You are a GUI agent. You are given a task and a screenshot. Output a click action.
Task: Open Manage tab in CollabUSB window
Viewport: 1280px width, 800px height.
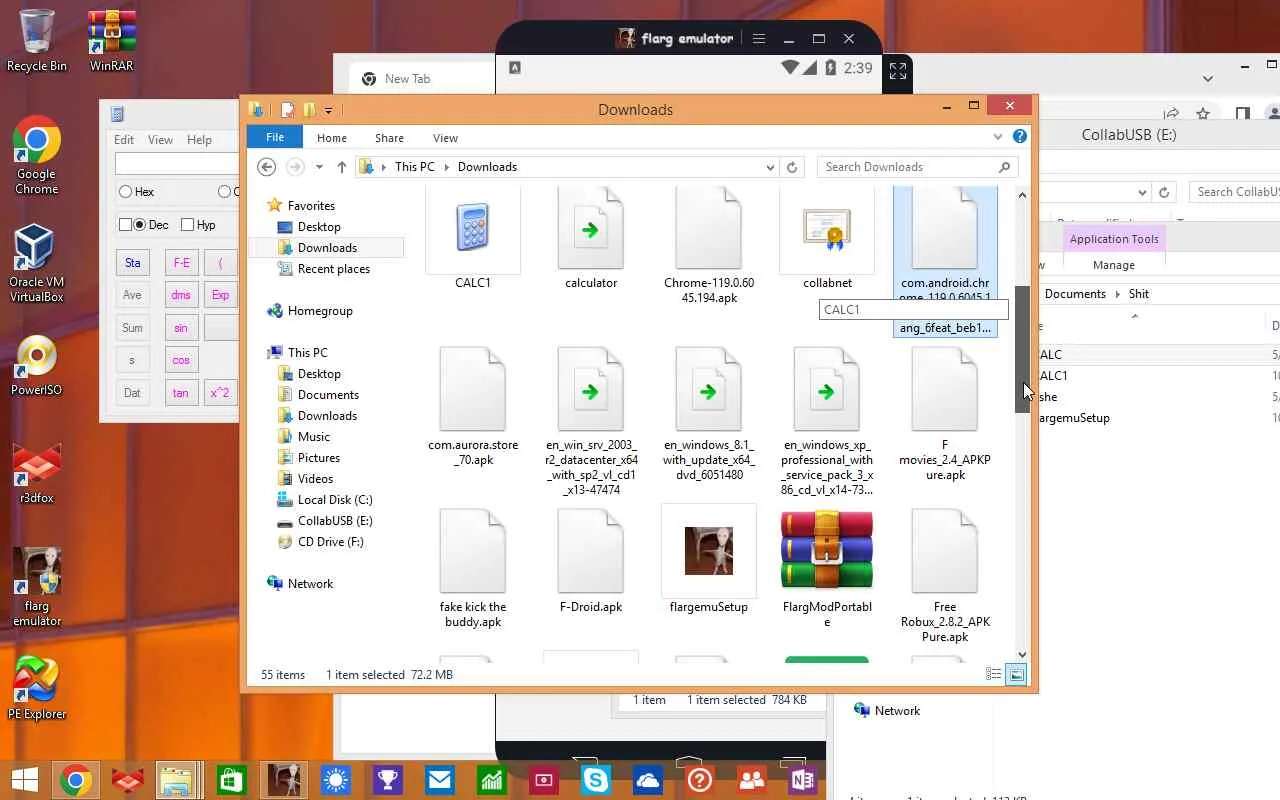[1113, 265]
